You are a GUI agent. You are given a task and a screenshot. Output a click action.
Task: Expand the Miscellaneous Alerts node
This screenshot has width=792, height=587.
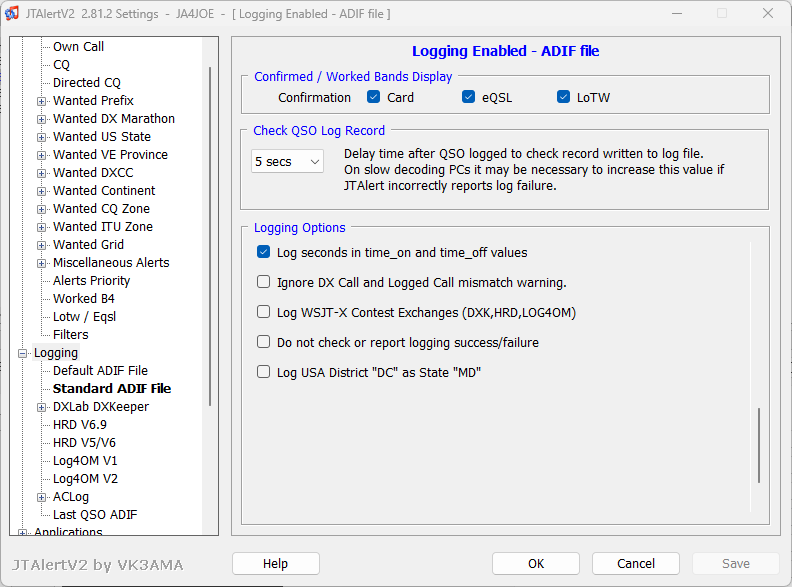[x=41, y=263]
